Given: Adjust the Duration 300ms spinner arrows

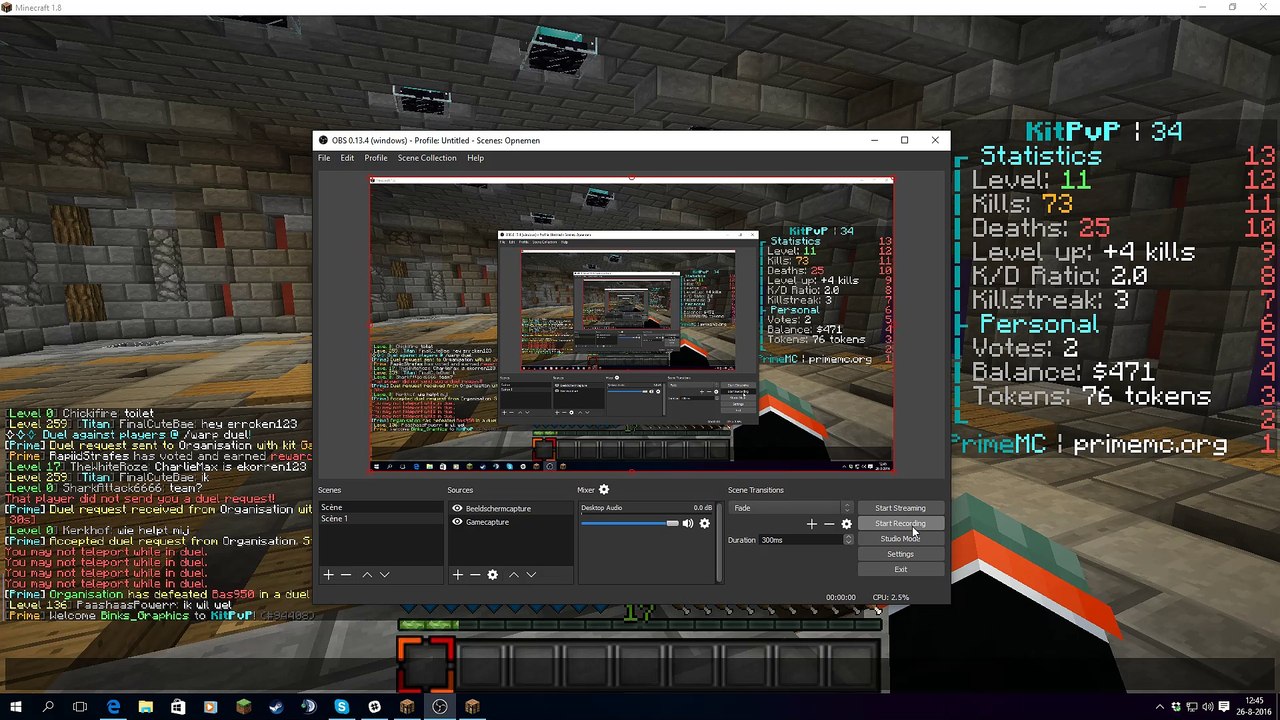Looking at the screenshot, I should click(848, 540).
